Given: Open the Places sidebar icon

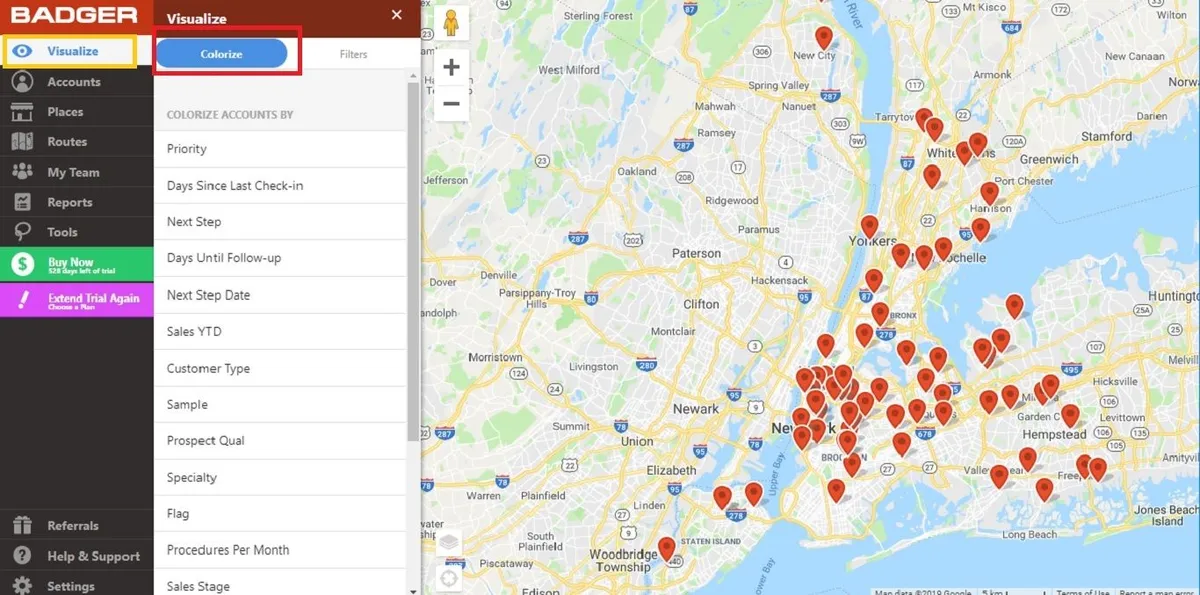Looking at the screenshot, I should pos(23,112).
